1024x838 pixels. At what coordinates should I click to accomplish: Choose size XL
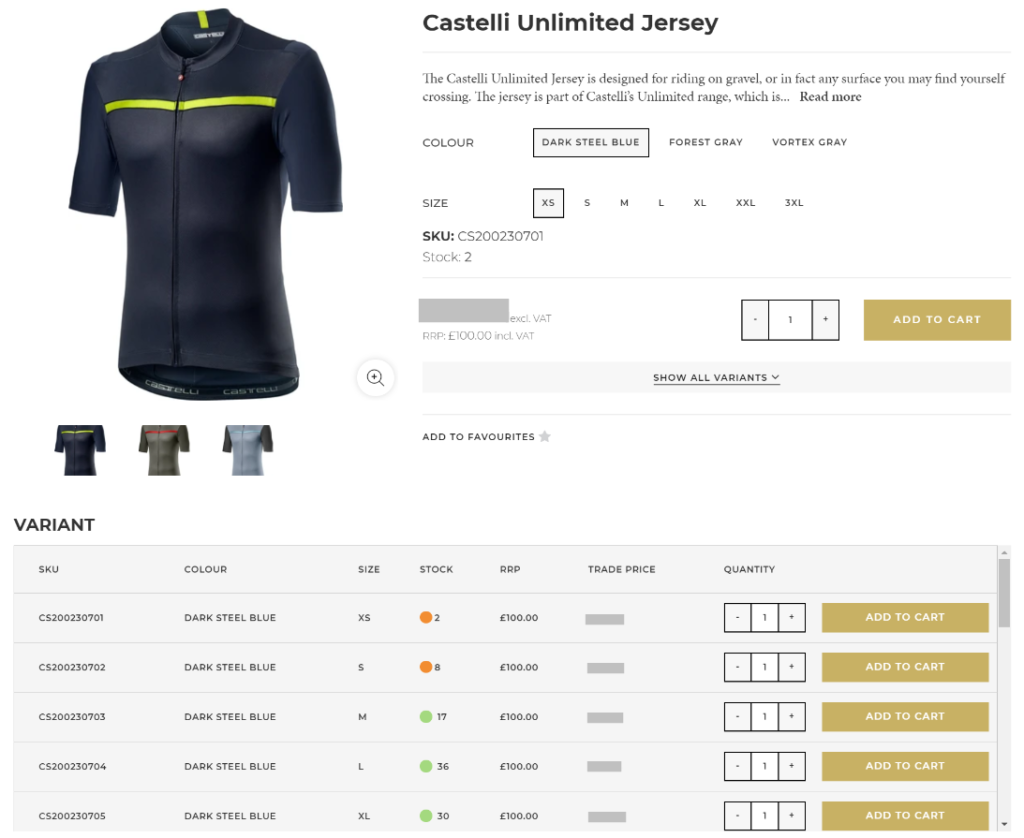click(699, 203)
